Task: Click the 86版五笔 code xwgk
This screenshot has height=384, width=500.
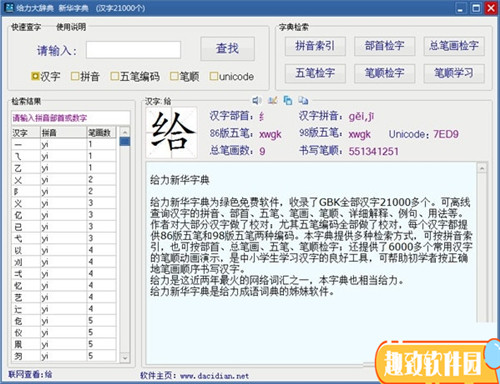Action: (x=270, y=134)
